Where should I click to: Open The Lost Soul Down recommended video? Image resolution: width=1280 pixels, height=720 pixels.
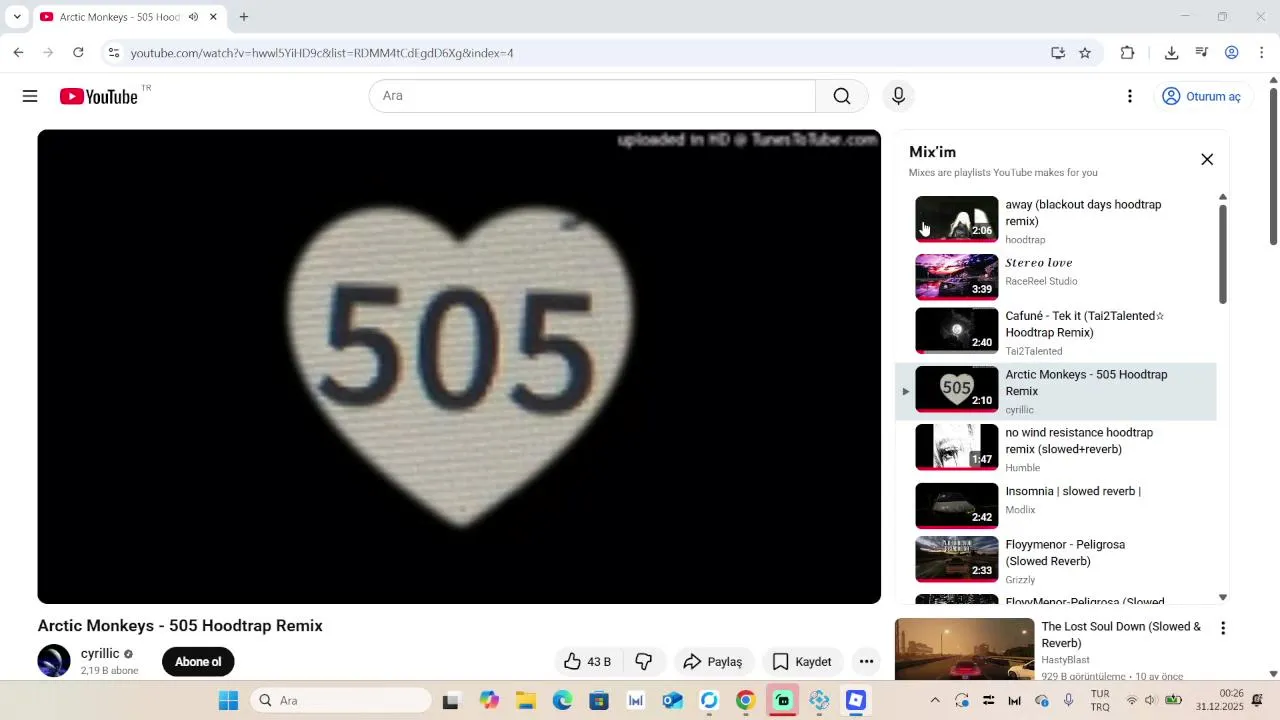pos(1121,635)
